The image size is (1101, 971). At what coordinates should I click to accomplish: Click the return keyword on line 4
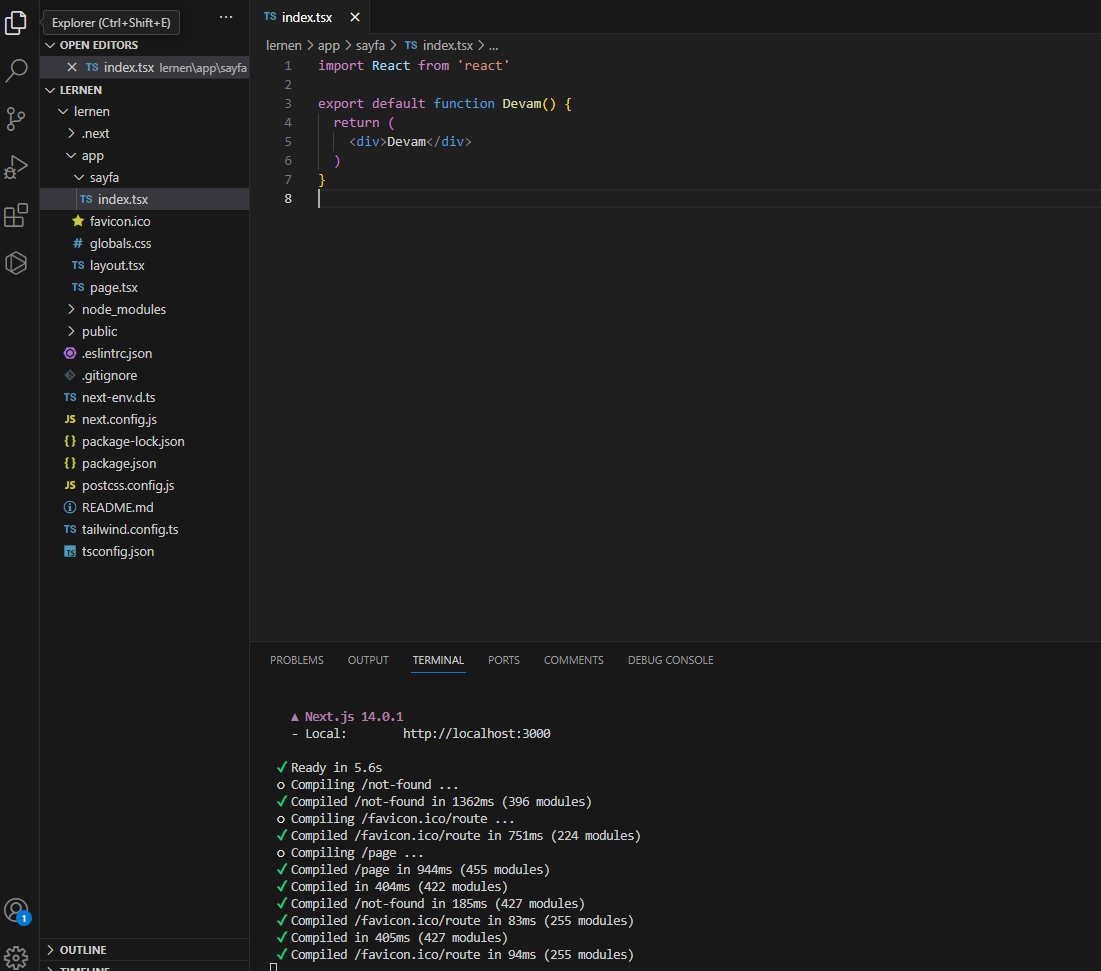356,122
